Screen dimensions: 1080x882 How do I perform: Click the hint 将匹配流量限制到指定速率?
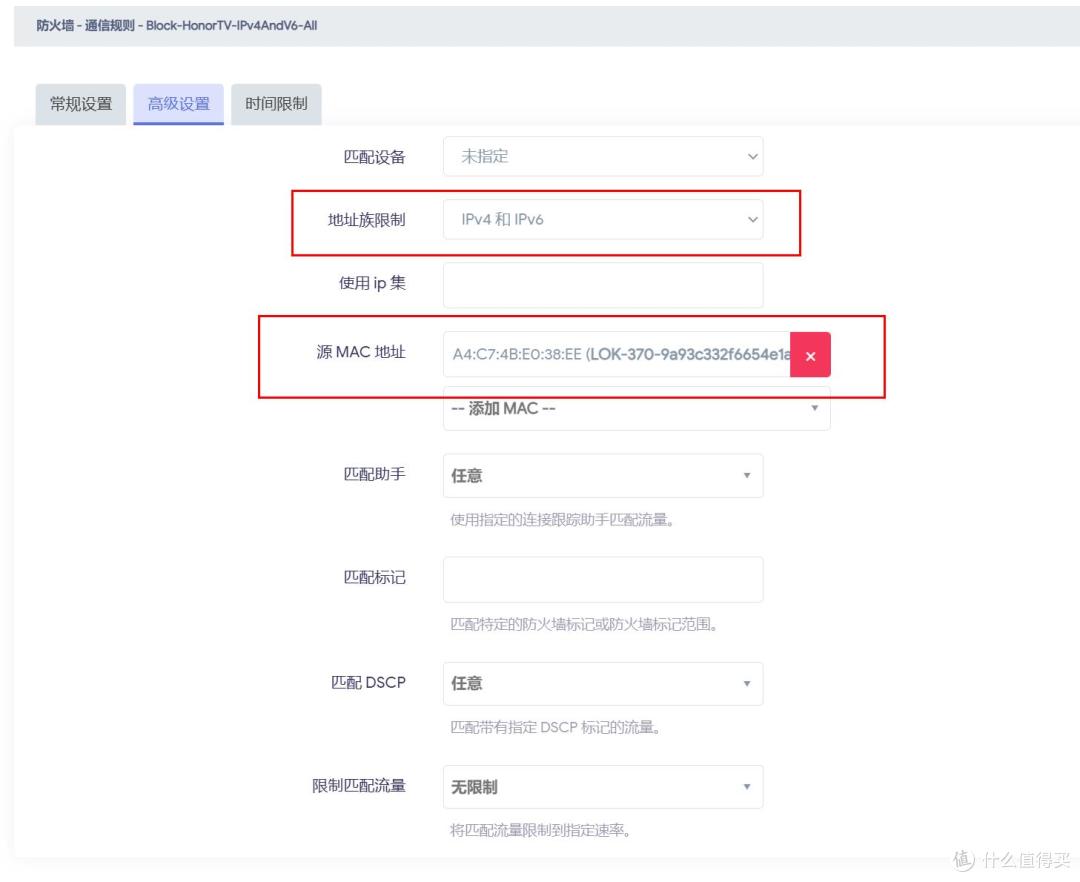point(540,831)
